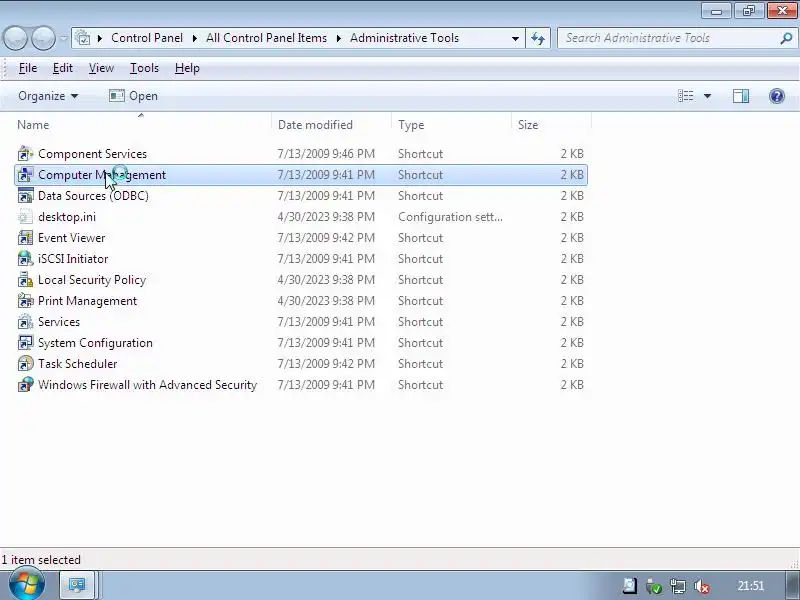Expand the Control Panel breadcrumb arrow
Viewport: 800px width, 600px height.
coord(194,38)
